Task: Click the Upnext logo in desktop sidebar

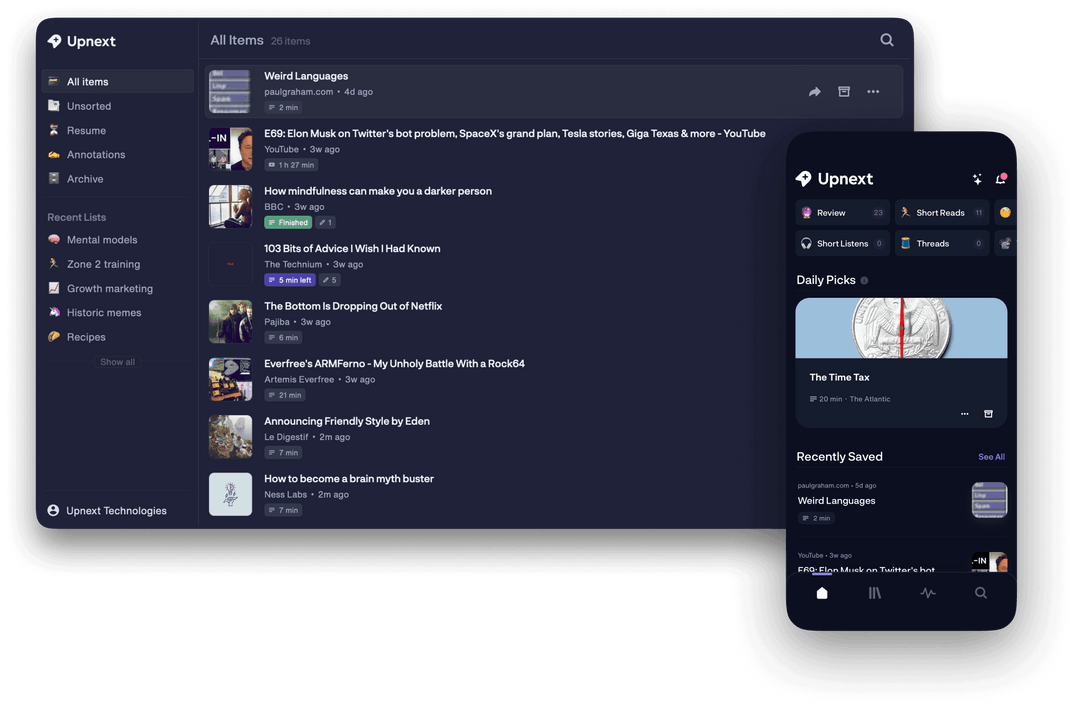Action: [x=81, y=41]
